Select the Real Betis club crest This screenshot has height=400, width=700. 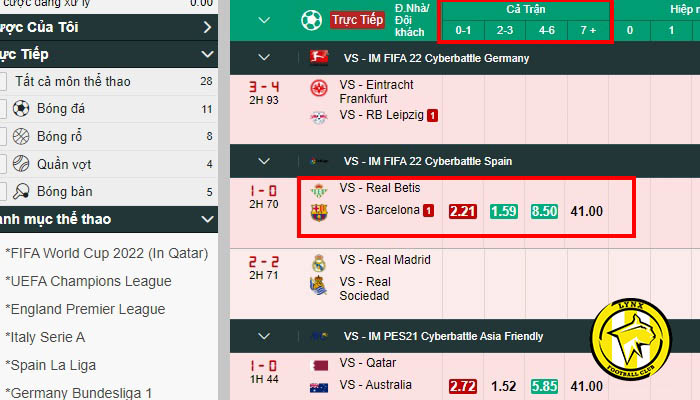pyautogui.click(x=319, y=191)
